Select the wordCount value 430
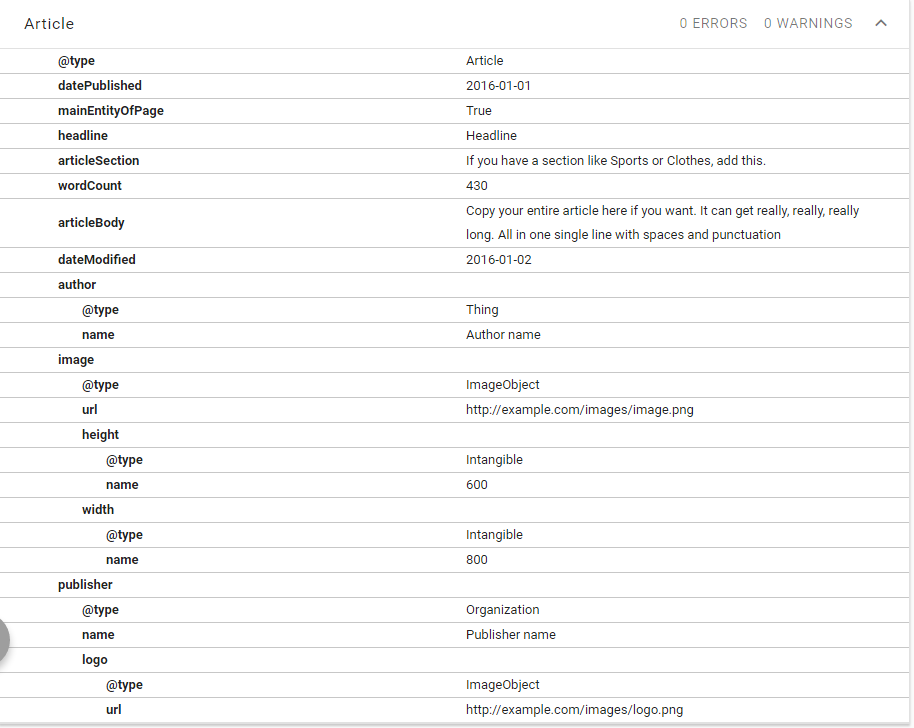 tap(477, 186)
